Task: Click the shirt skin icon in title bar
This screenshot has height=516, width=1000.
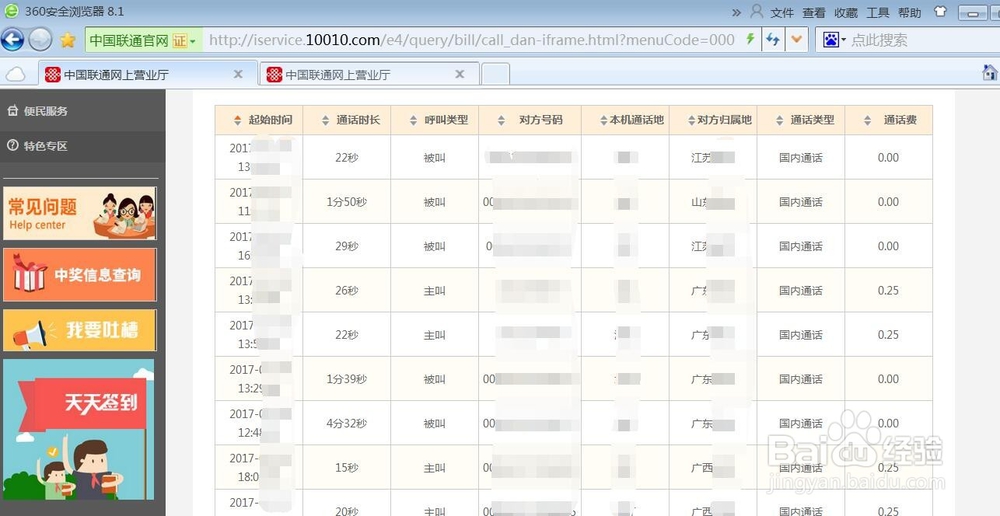Action: [940, 11]
